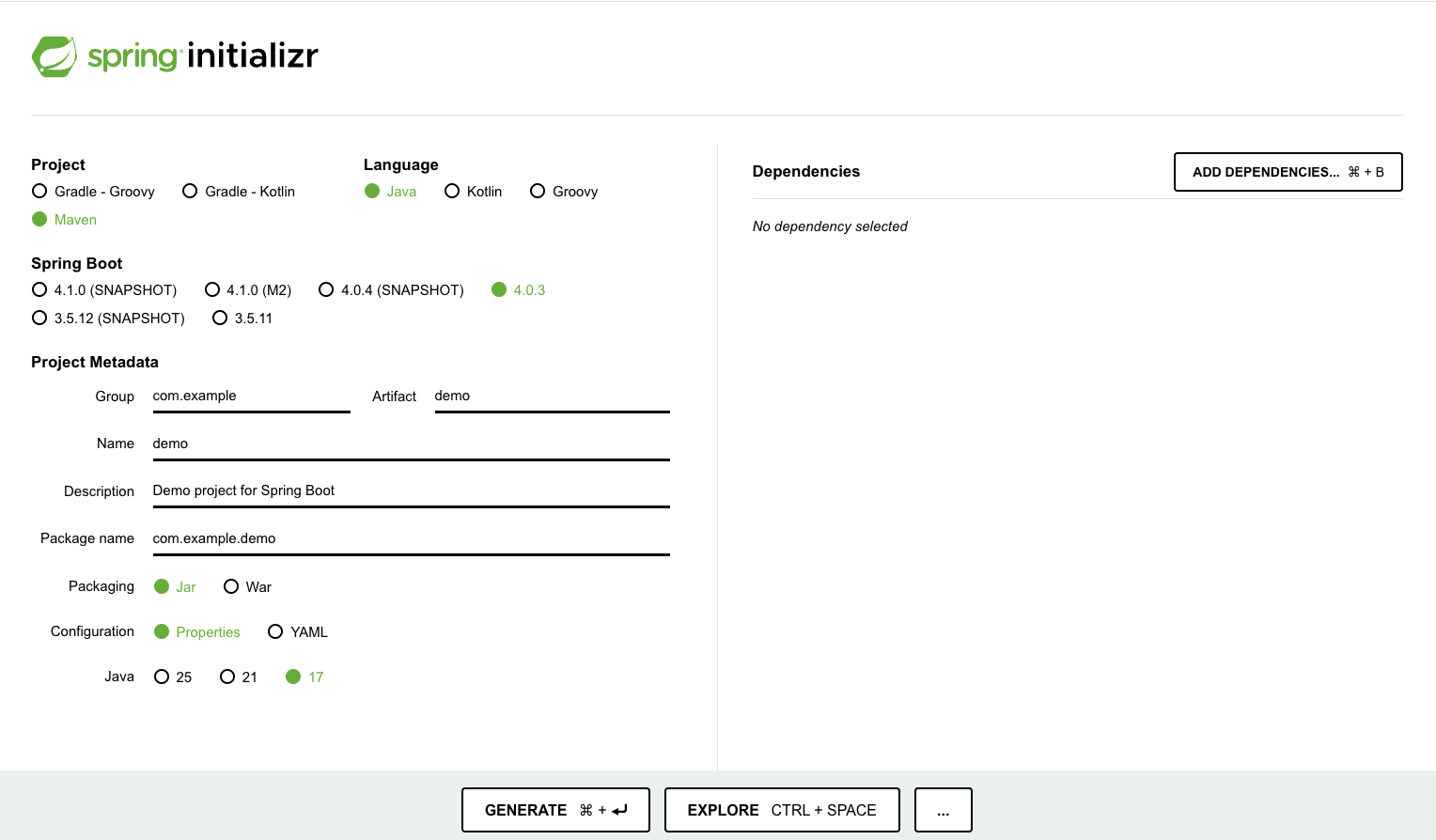Image resolution: width=1436 pixels, height=840 pixels.
Task: Open the Add Dependencies dialog
Action: coord(1288,172)
